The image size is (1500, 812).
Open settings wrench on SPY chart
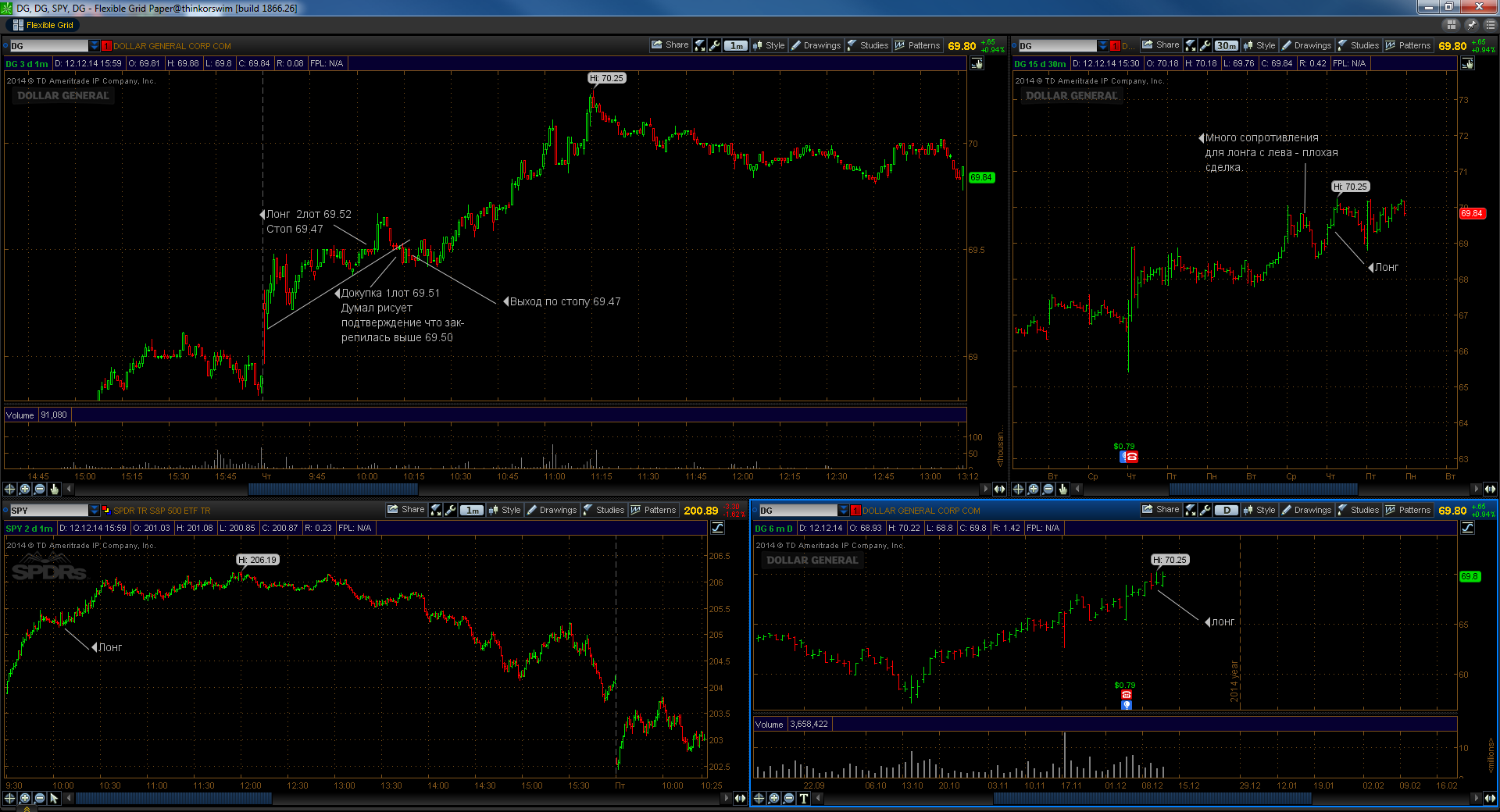(450, 510)
